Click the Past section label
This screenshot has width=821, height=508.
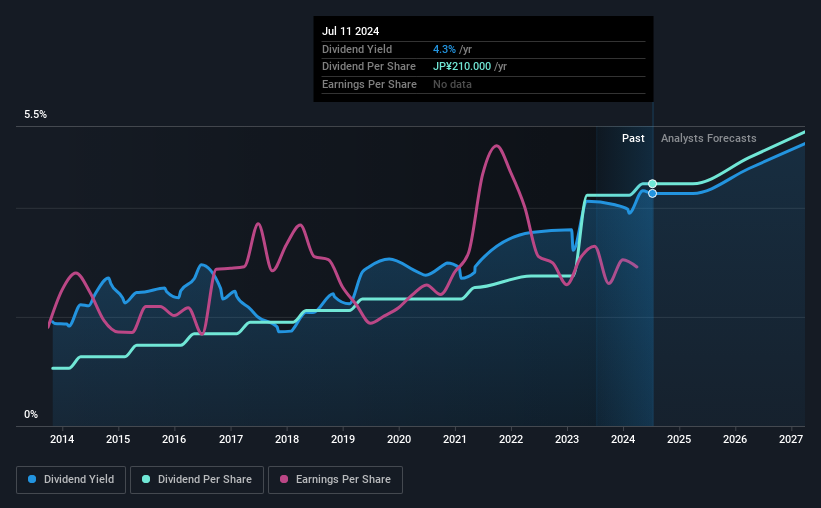pyautogui.click(x=633, y=138)
